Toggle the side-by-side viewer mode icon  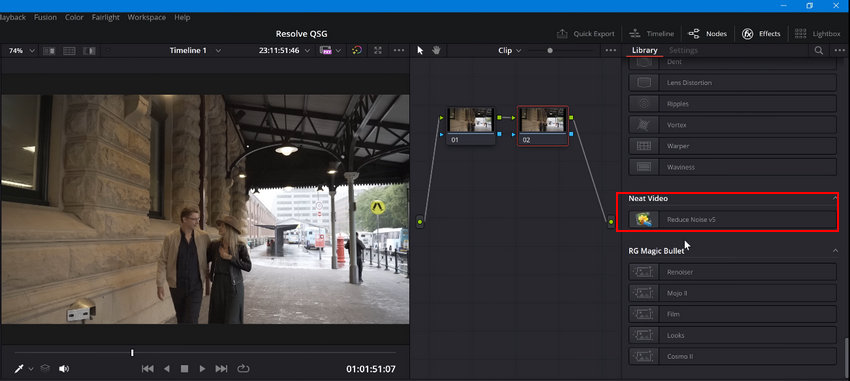(89, 51)
